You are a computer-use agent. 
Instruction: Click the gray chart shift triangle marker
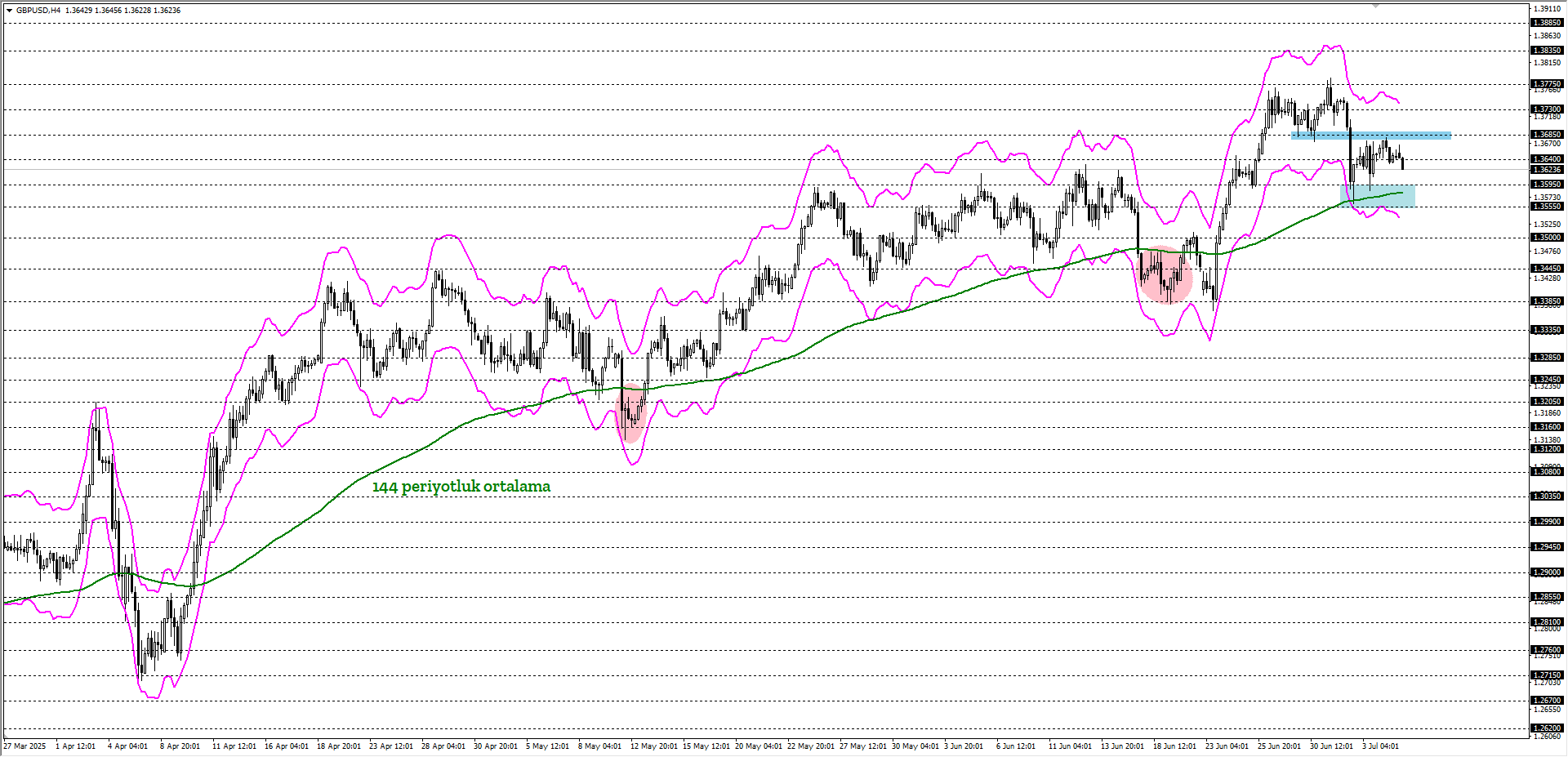1375,6
